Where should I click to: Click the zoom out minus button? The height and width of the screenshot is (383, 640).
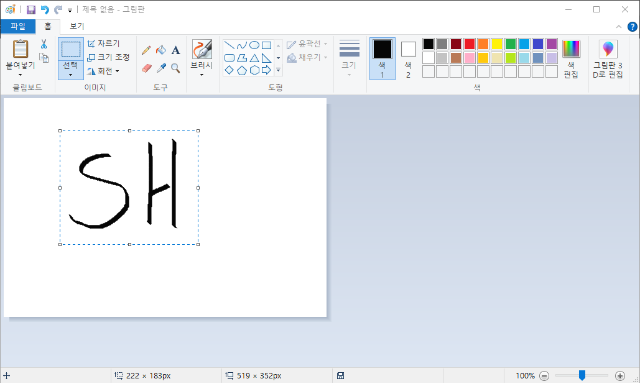(x=544, y=376)
